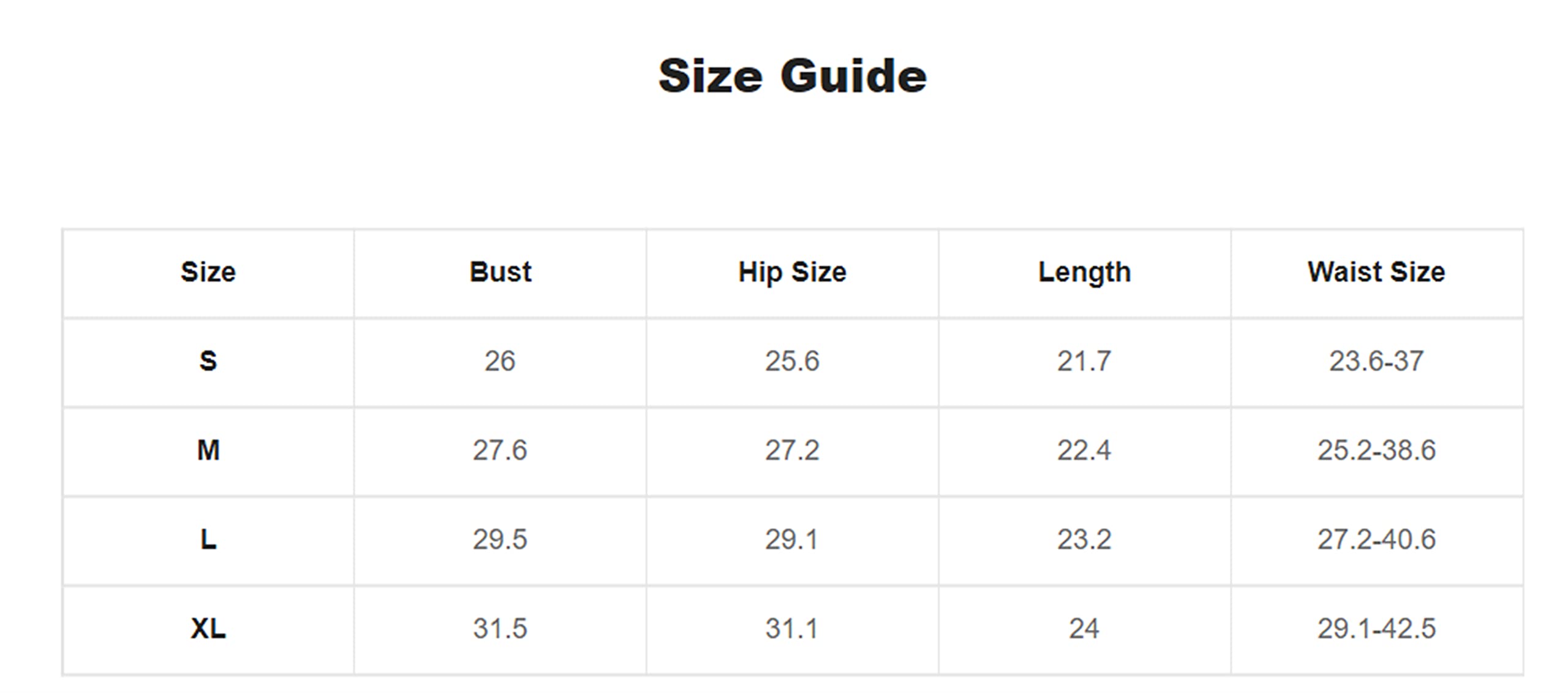Click the Waist Size column header
Screen dimensions: 1568x693
click(1376, 272)
